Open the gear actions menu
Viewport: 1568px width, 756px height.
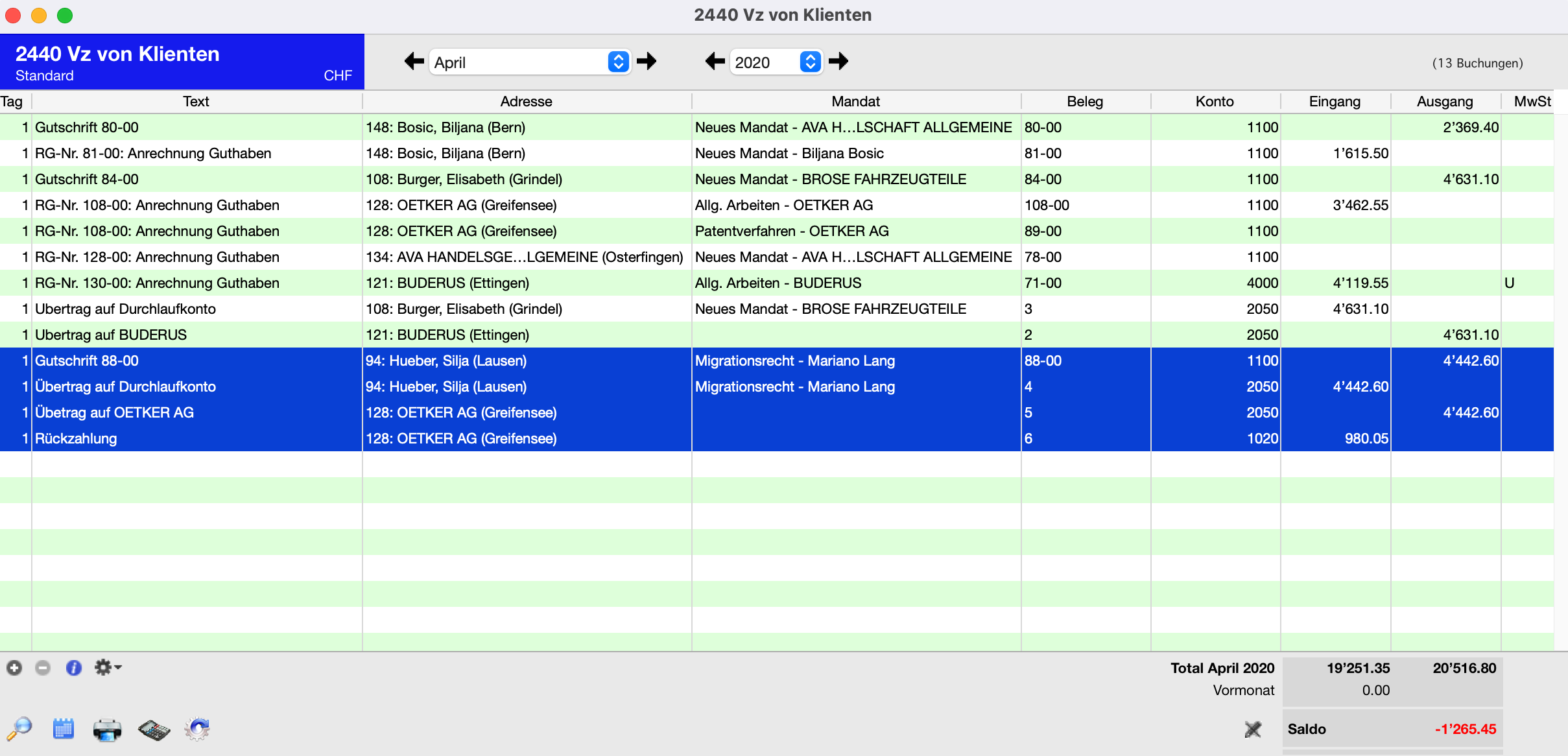point(108,667)
